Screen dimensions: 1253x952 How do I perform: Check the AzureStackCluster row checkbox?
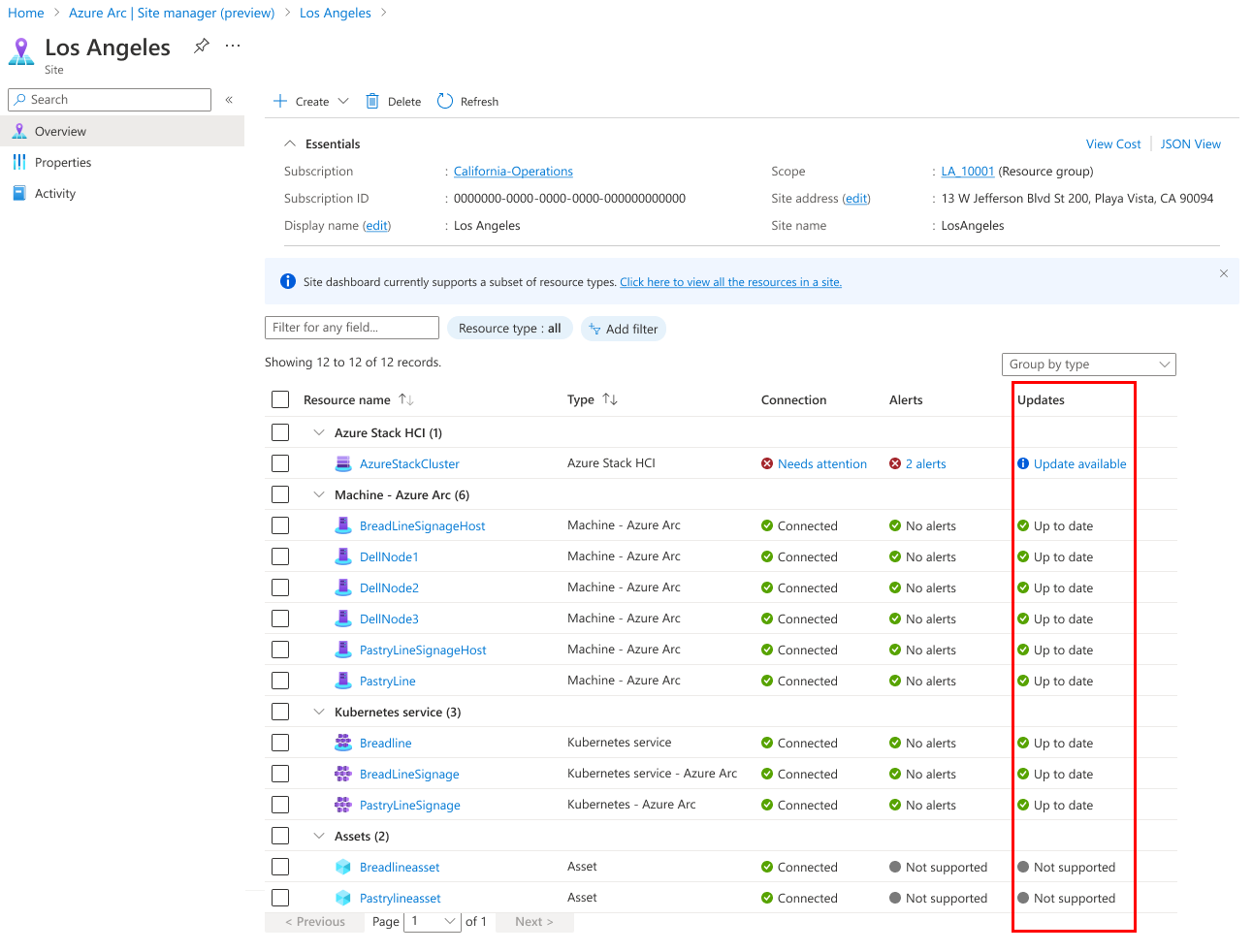[x=280, y=463]
